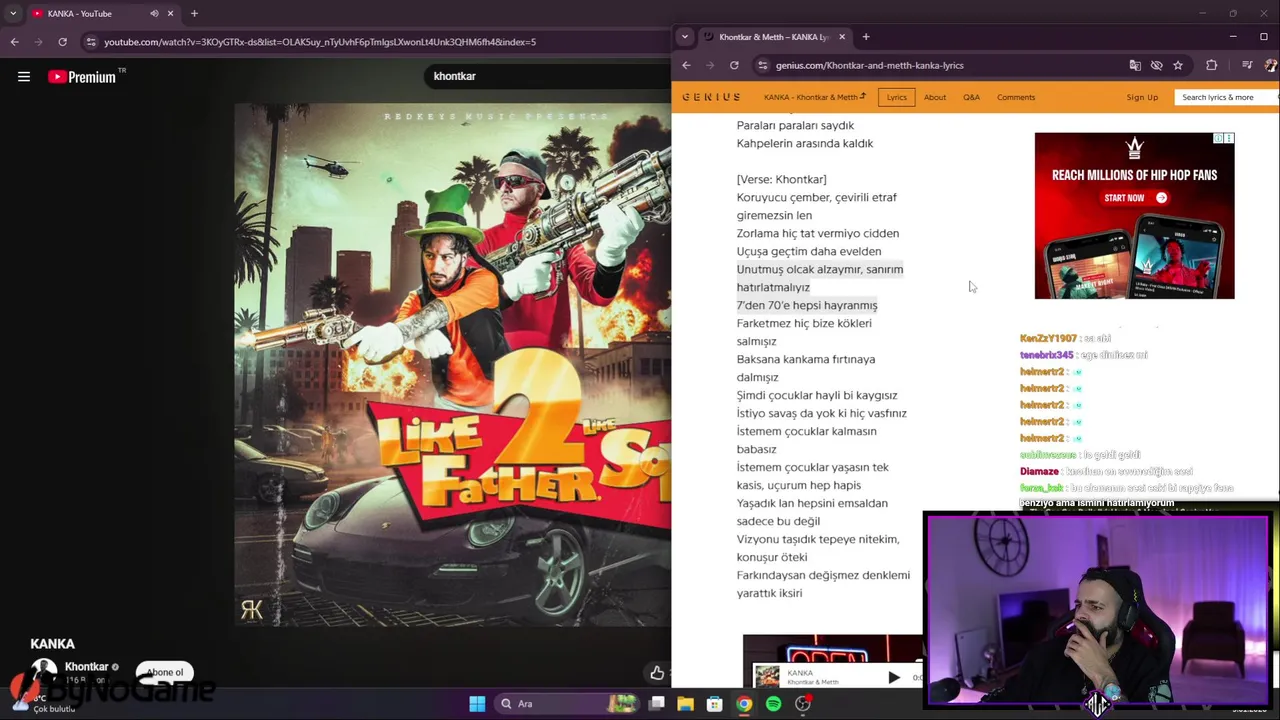Open File Explorer from the taskbar

(x=685, y=704)
